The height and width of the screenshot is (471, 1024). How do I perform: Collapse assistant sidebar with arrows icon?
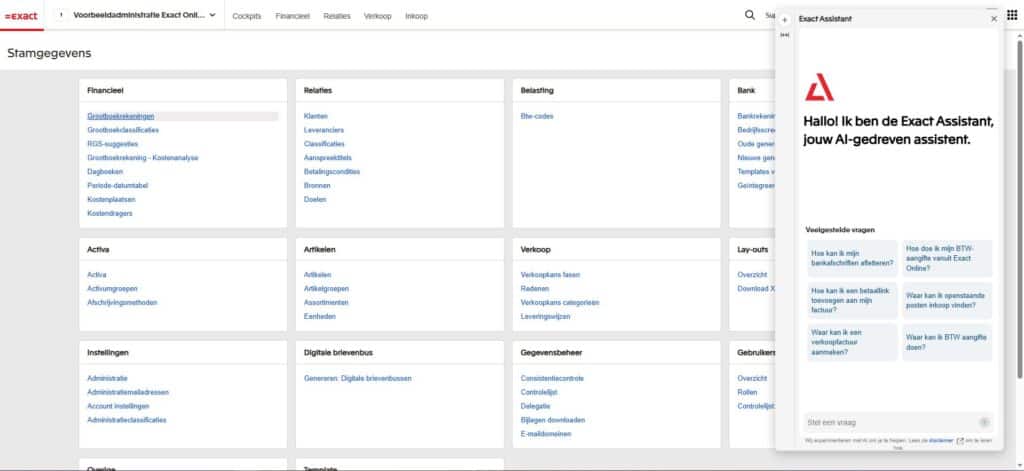pyautogui.click(x=785, y=35)
